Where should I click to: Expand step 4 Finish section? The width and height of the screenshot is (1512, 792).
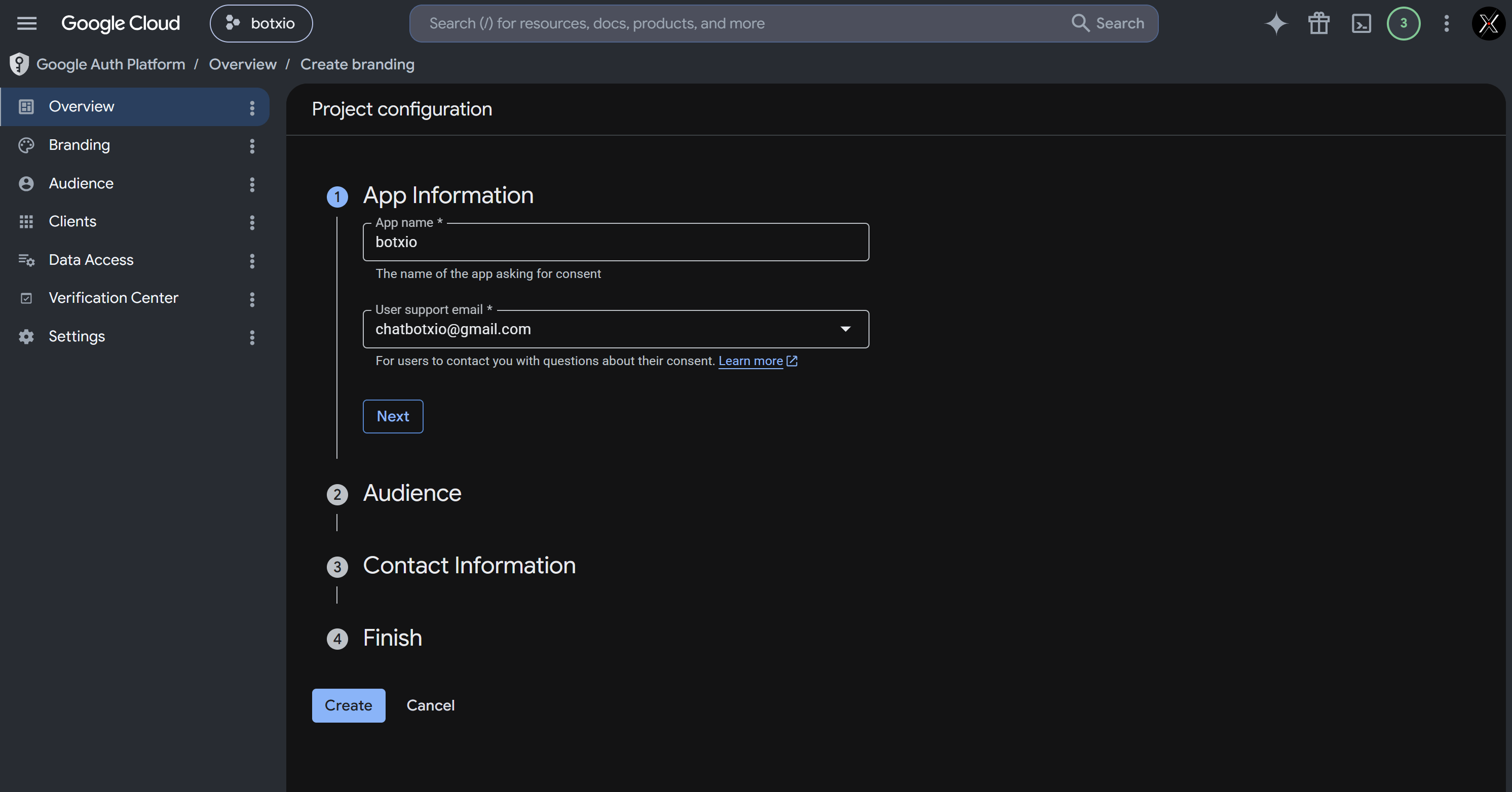point(392,638)
